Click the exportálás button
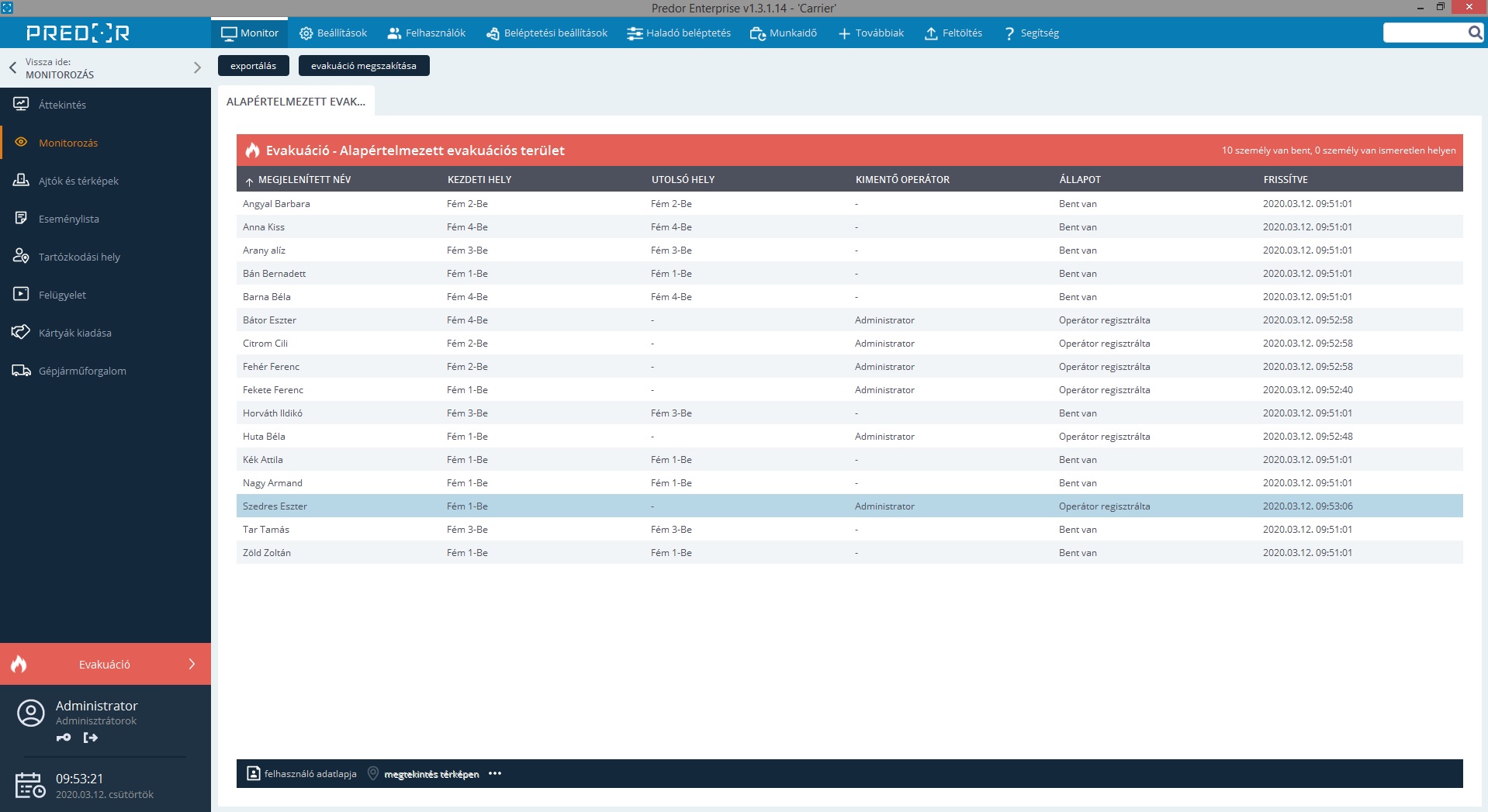This screenshot has height=812, width=1488. 253,66
